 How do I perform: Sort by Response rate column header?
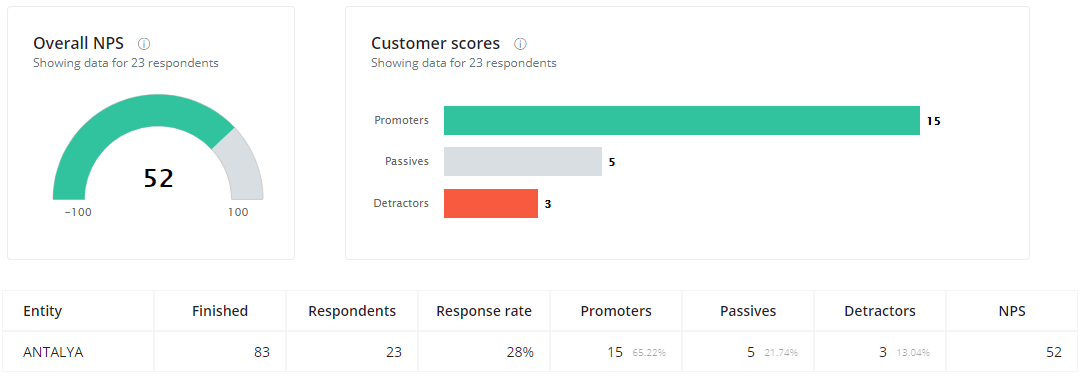pos(484,311)
